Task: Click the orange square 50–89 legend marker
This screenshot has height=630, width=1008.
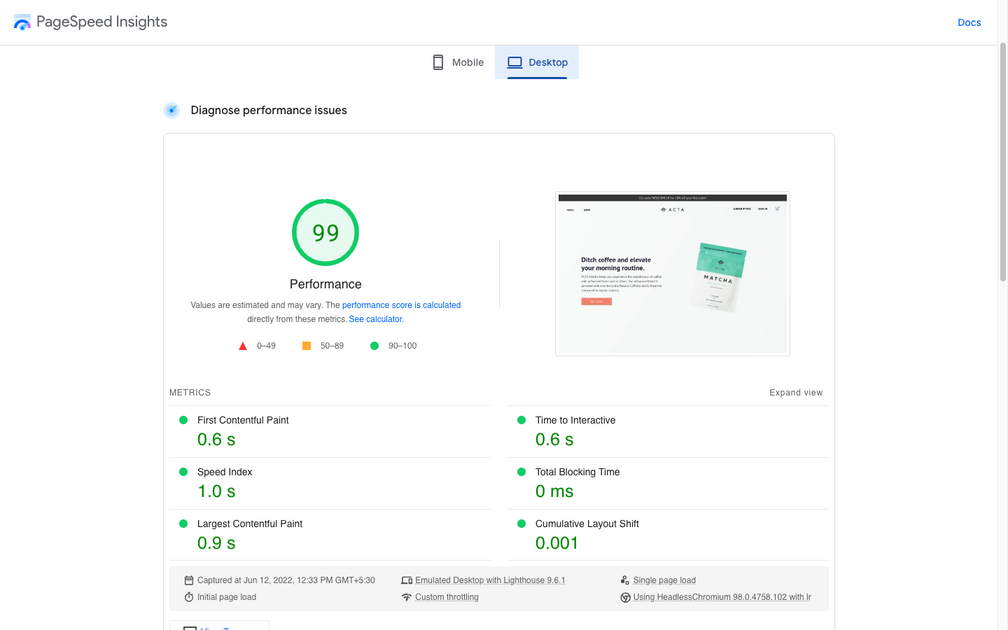Action: point(306,346)
